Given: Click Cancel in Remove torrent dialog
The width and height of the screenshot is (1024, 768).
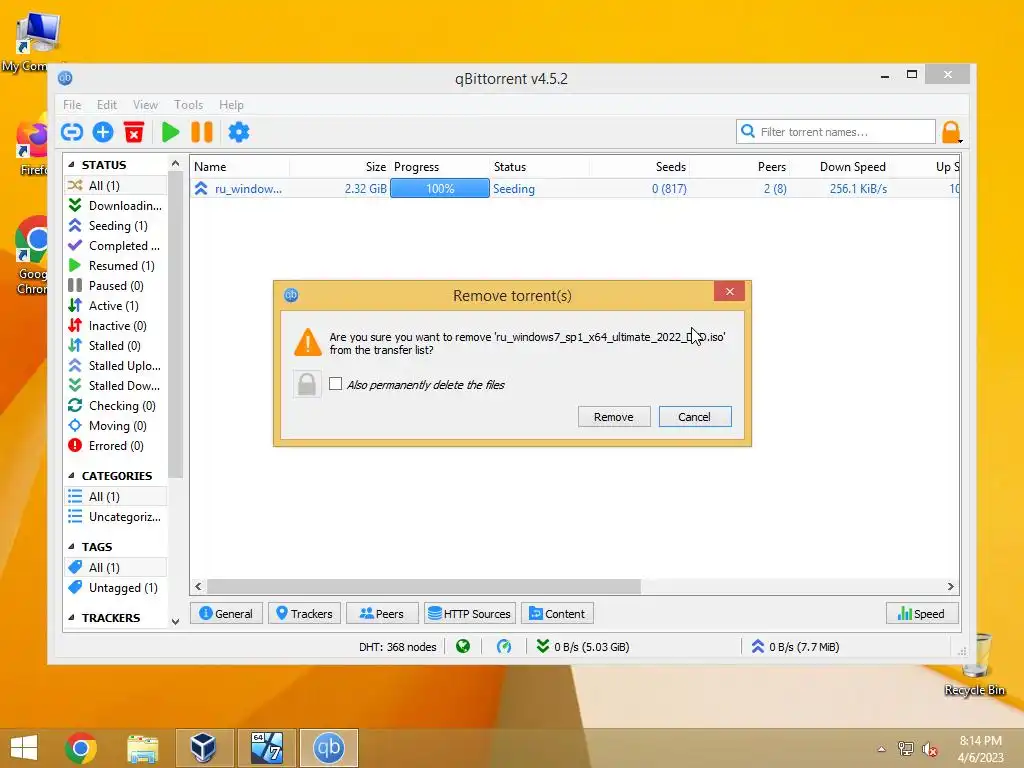Looking at the screenshot, I should click(x=695, y=417).
